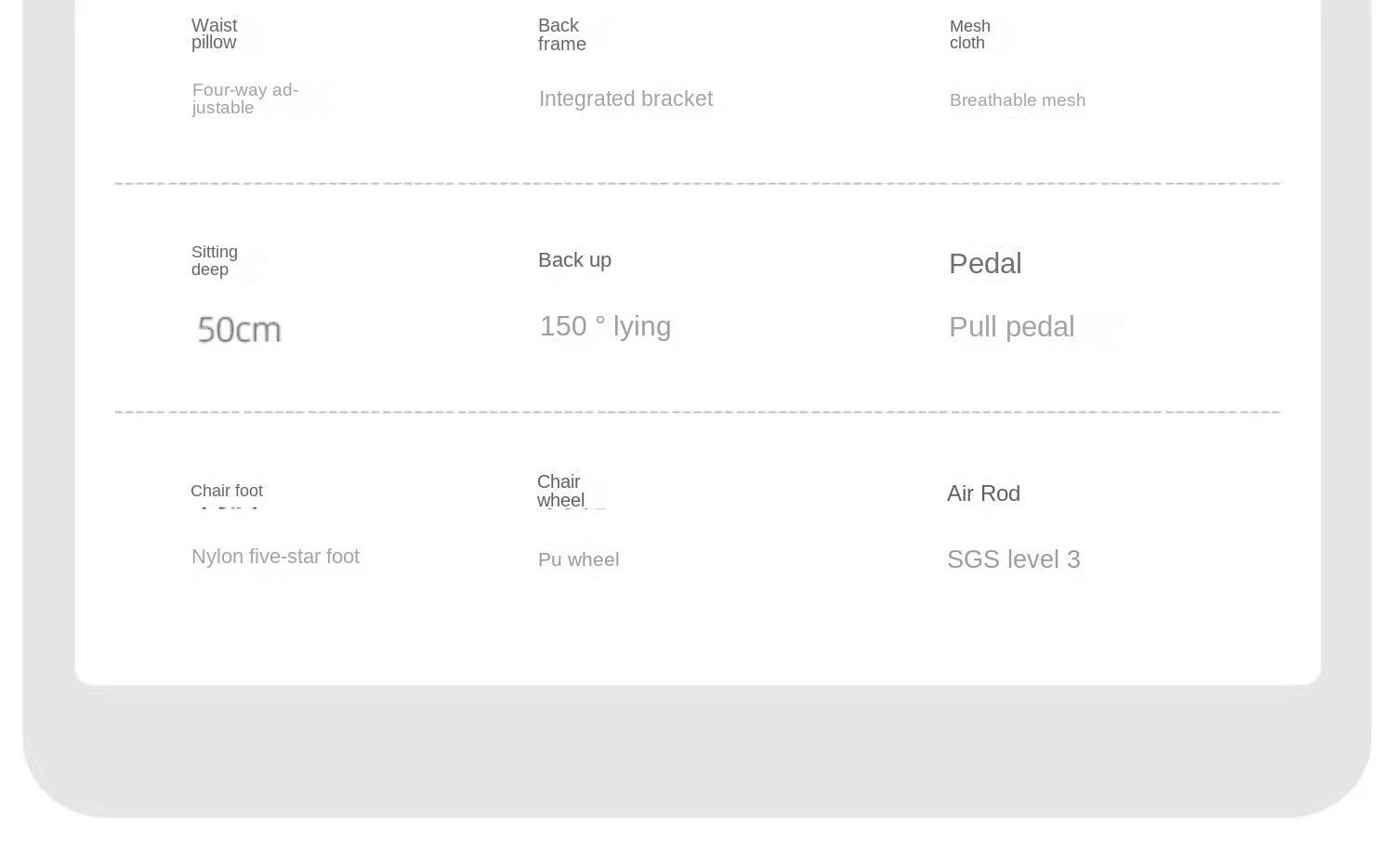This screenshot has width=1394, height=868.
Task: Select the "50cm" measurement value
Action: 239,329
